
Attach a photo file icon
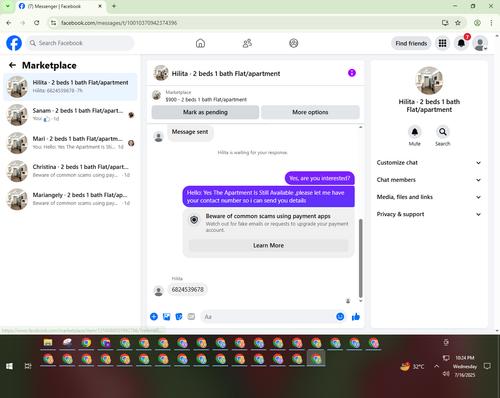click(x=166, y=317)
